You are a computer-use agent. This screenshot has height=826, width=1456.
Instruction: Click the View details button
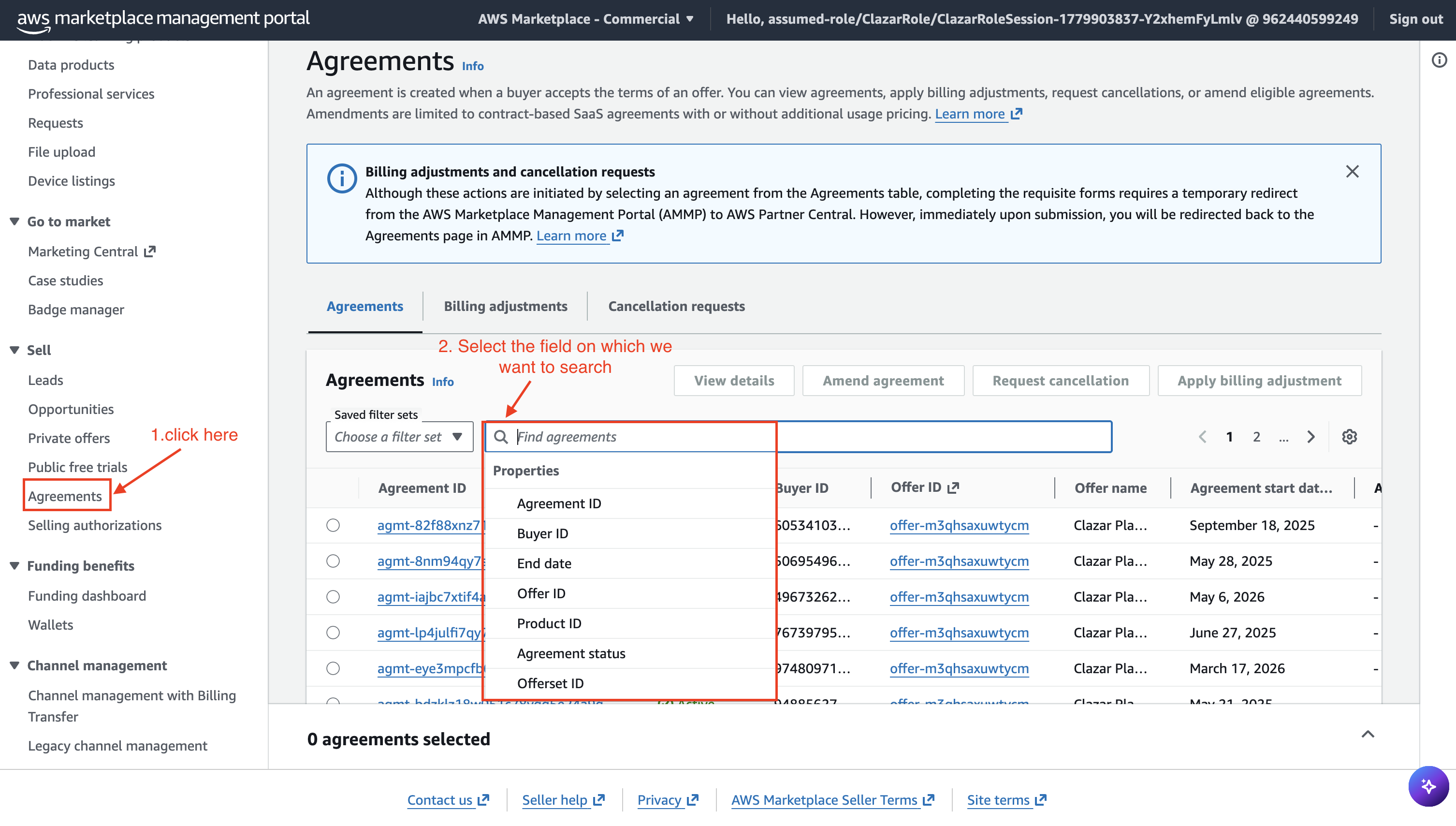tap(734, 381)
